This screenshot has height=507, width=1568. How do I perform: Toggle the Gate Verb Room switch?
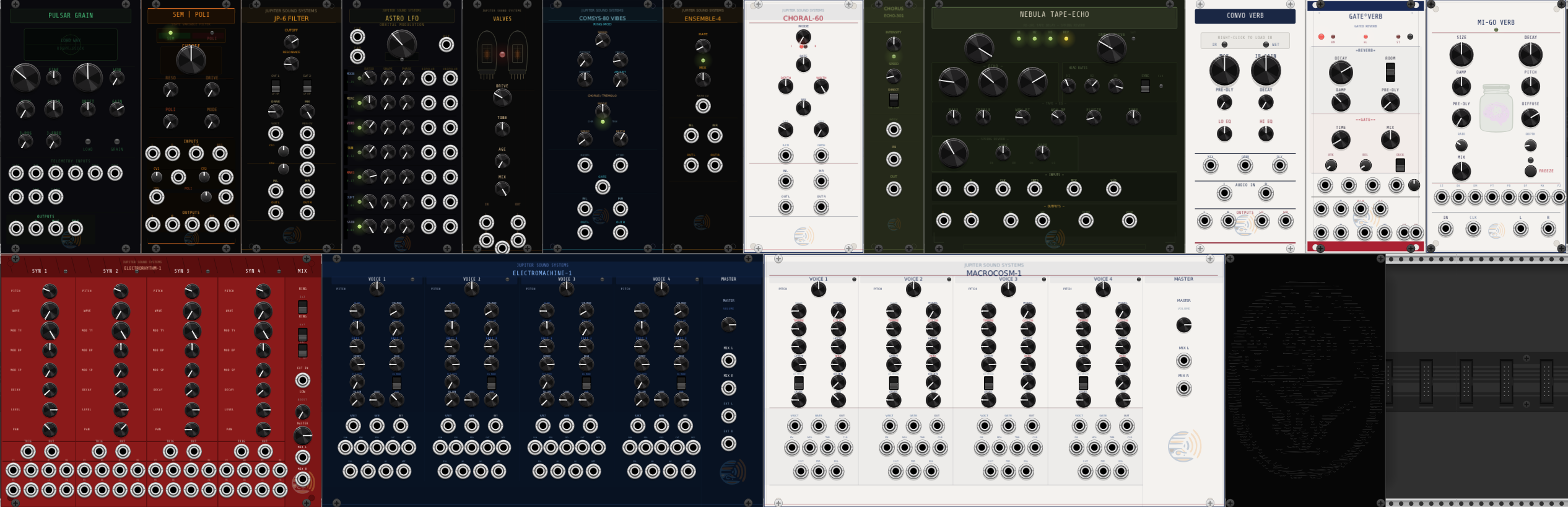(1390, 72)
